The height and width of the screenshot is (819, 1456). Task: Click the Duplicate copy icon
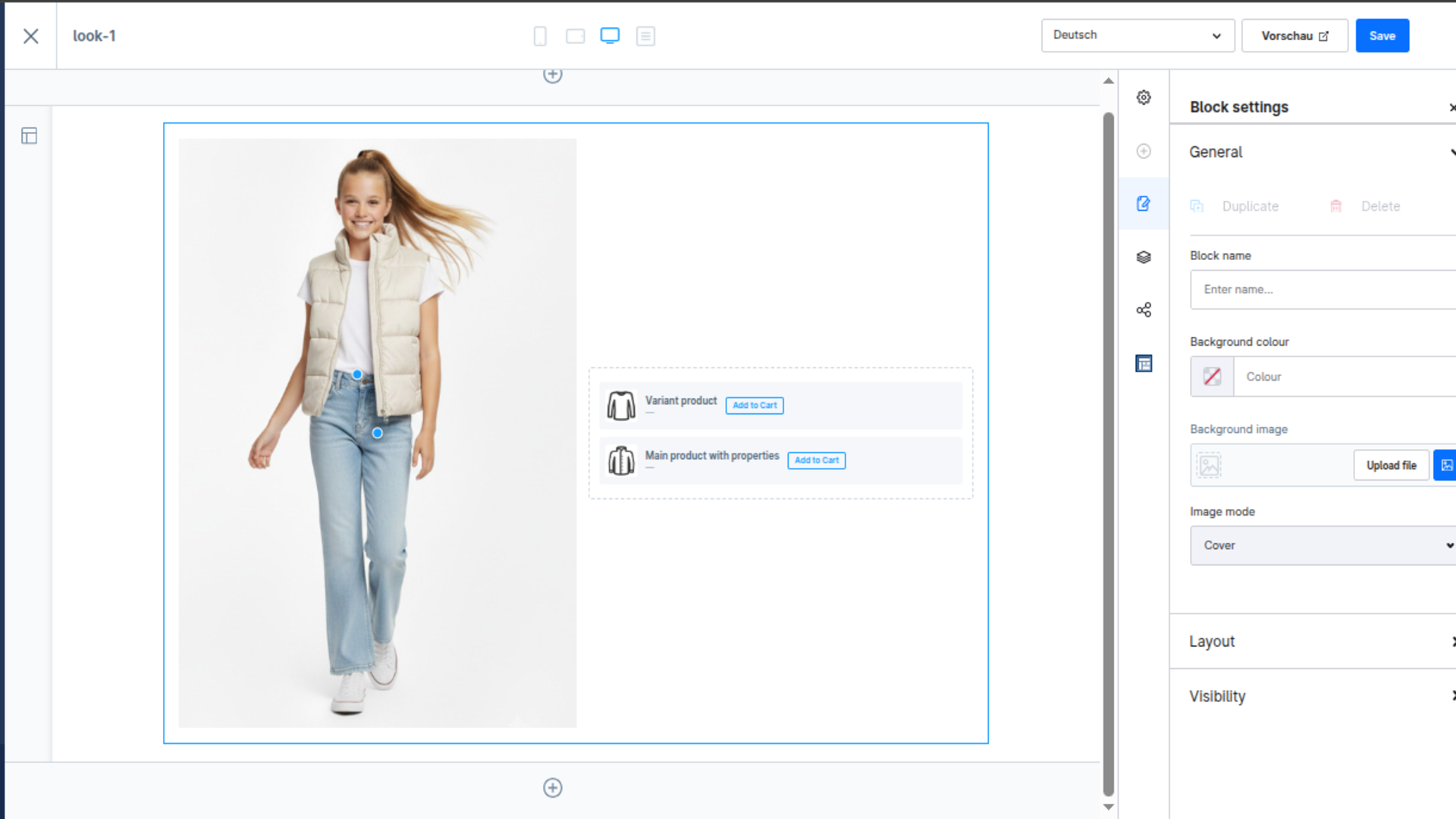1197,206
